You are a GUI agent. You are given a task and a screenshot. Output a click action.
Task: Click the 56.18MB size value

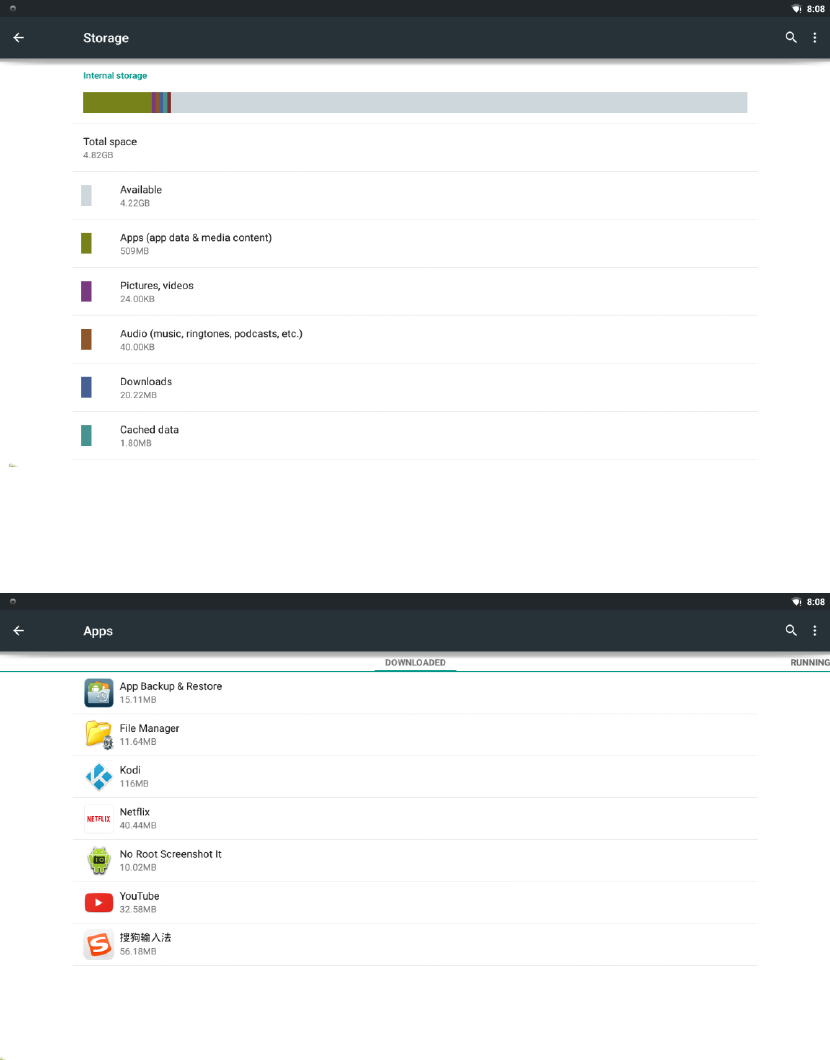(x=138, y=951)
